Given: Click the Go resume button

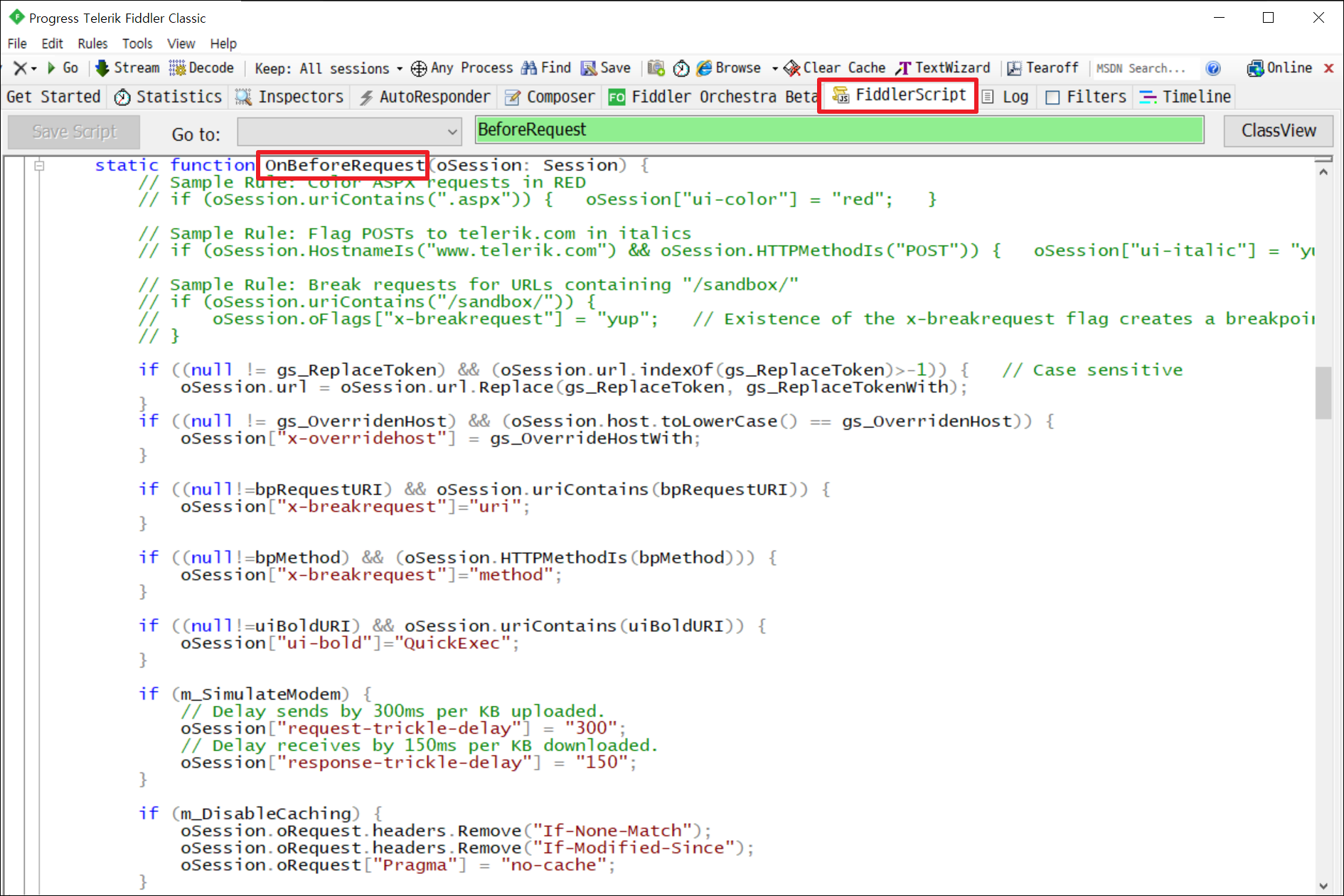Looking at the screenshot, I should [63, 68].
